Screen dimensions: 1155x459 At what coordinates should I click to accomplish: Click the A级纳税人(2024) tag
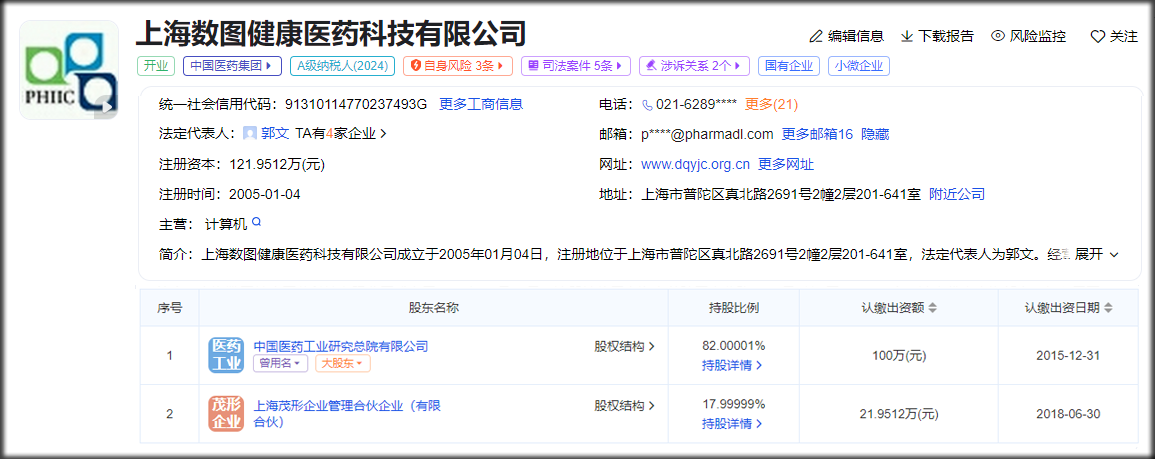pos(343,66)
